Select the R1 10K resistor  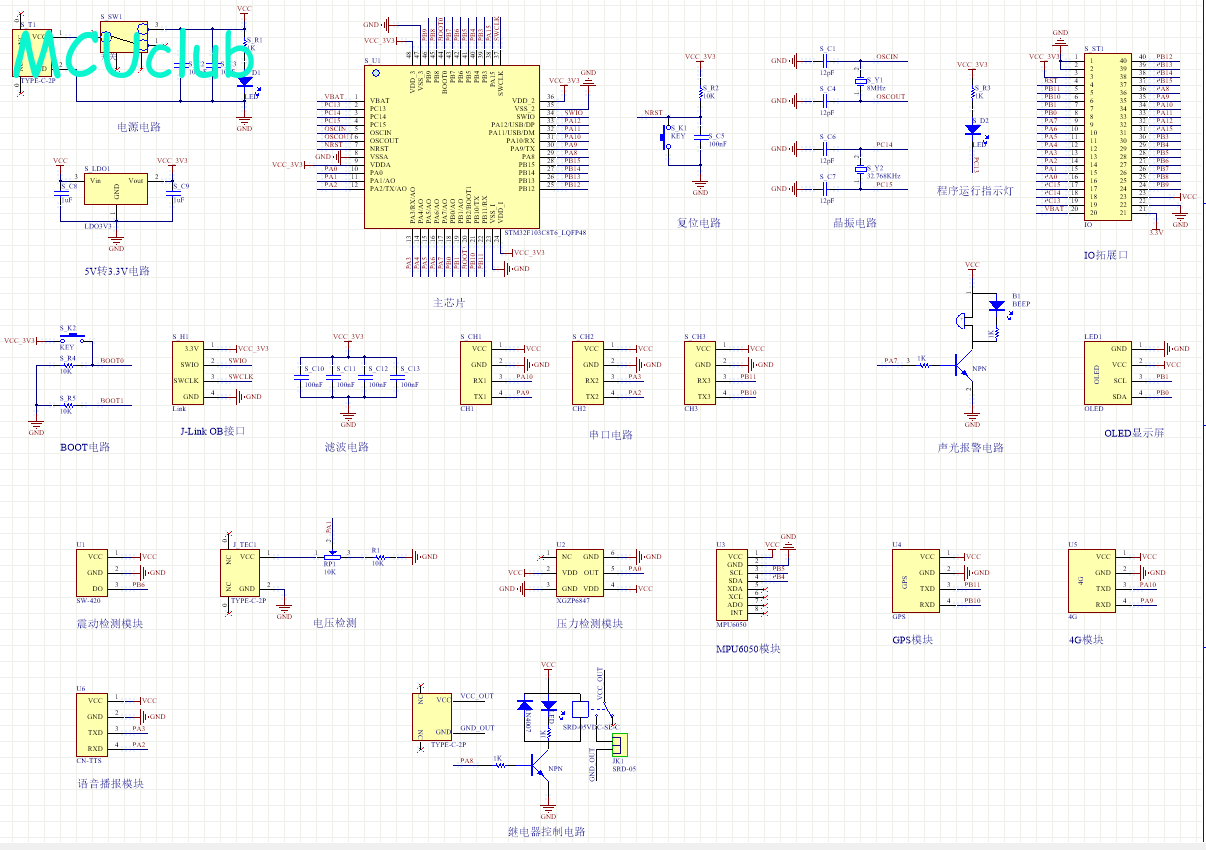[378, 557]
